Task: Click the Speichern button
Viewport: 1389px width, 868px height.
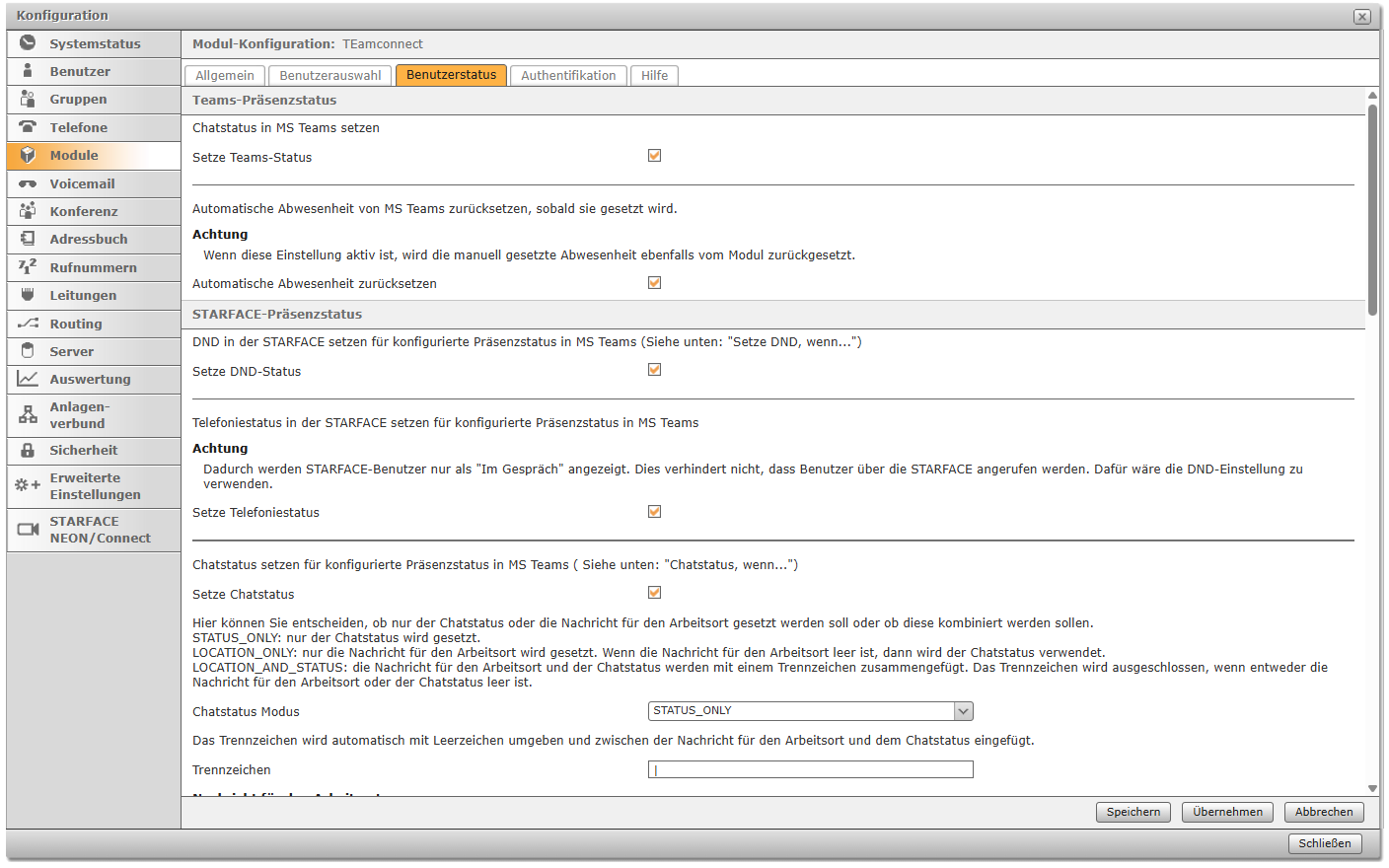Action: click(1133, 812)
